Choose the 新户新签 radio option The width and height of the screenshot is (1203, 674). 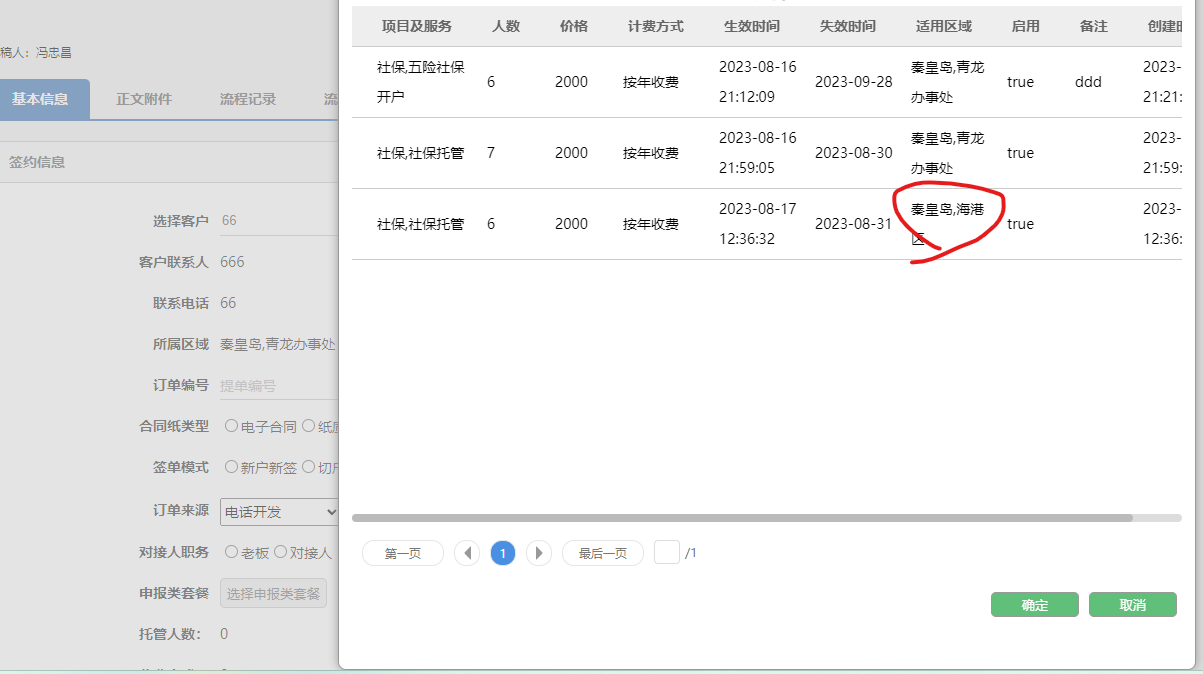[232, 467]
